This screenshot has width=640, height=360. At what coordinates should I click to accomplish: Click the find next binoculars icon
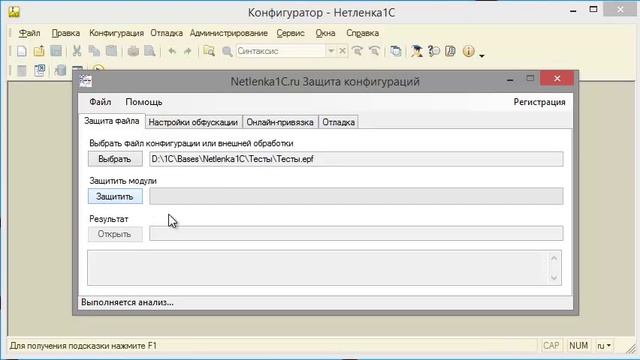[358, 51]
